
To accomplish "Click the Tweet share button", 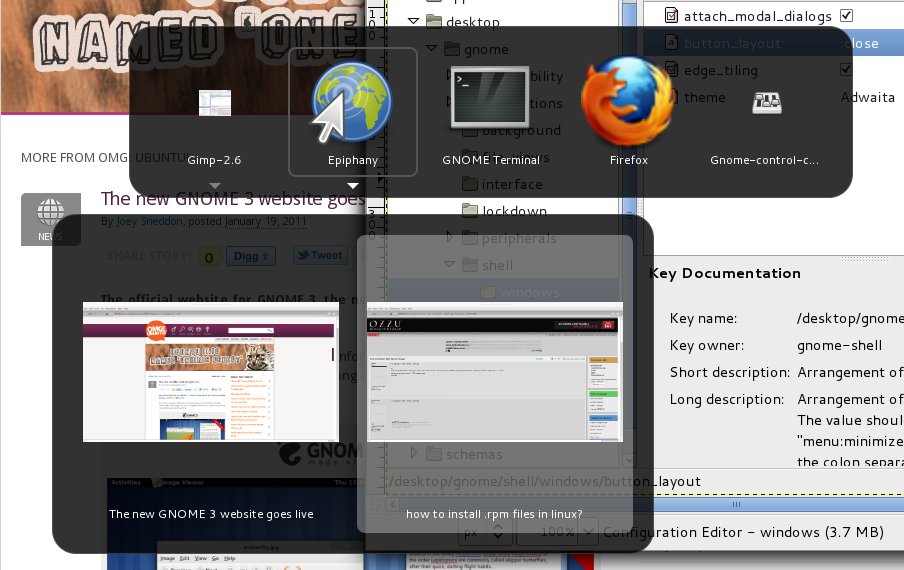I will click(320, 255).
